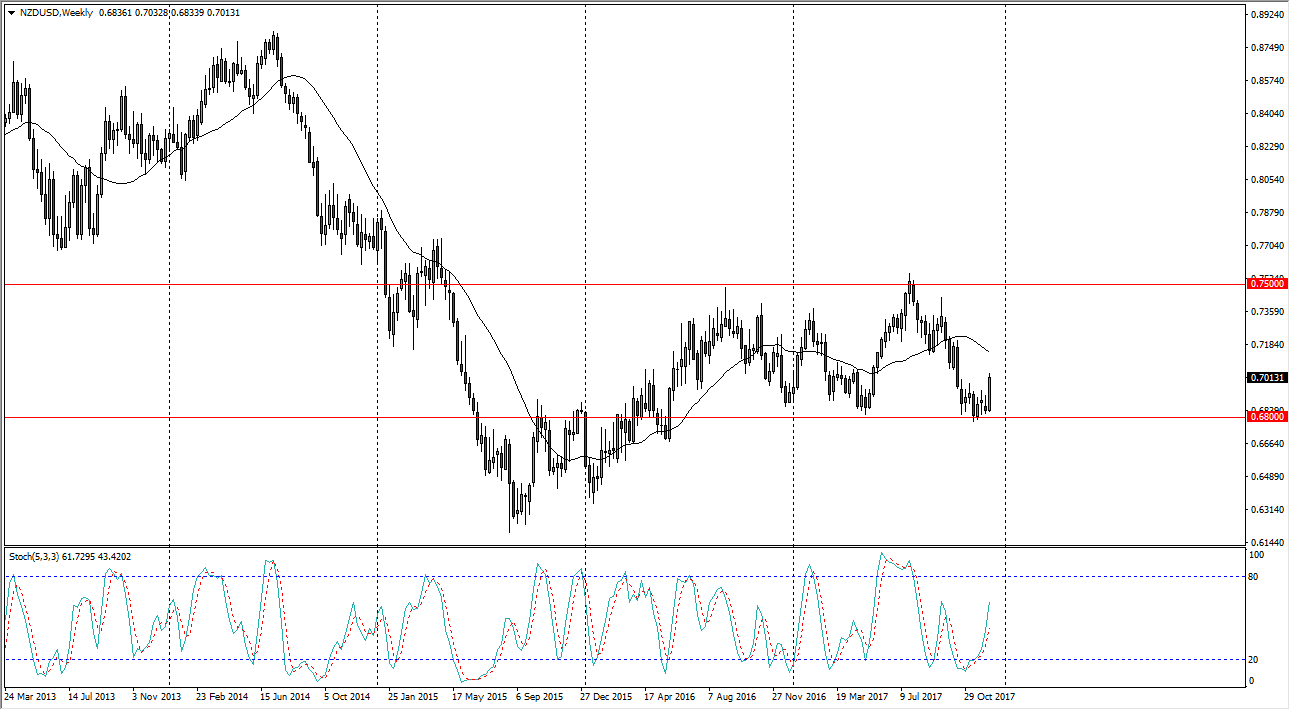This screenshot has height=710, width=1290.
Task: Click the 0.84040 price on the axis
Action: point(1267,114)
